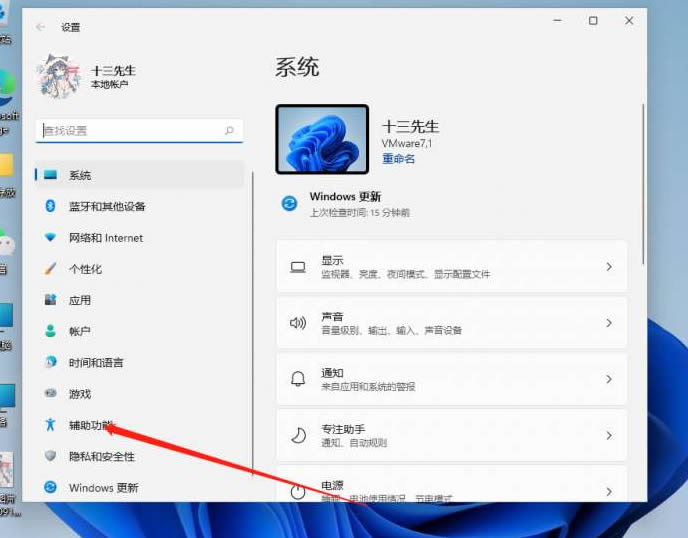688x538 pixels.
Task: Open the Apps section icon
Action: coord(50,300)
